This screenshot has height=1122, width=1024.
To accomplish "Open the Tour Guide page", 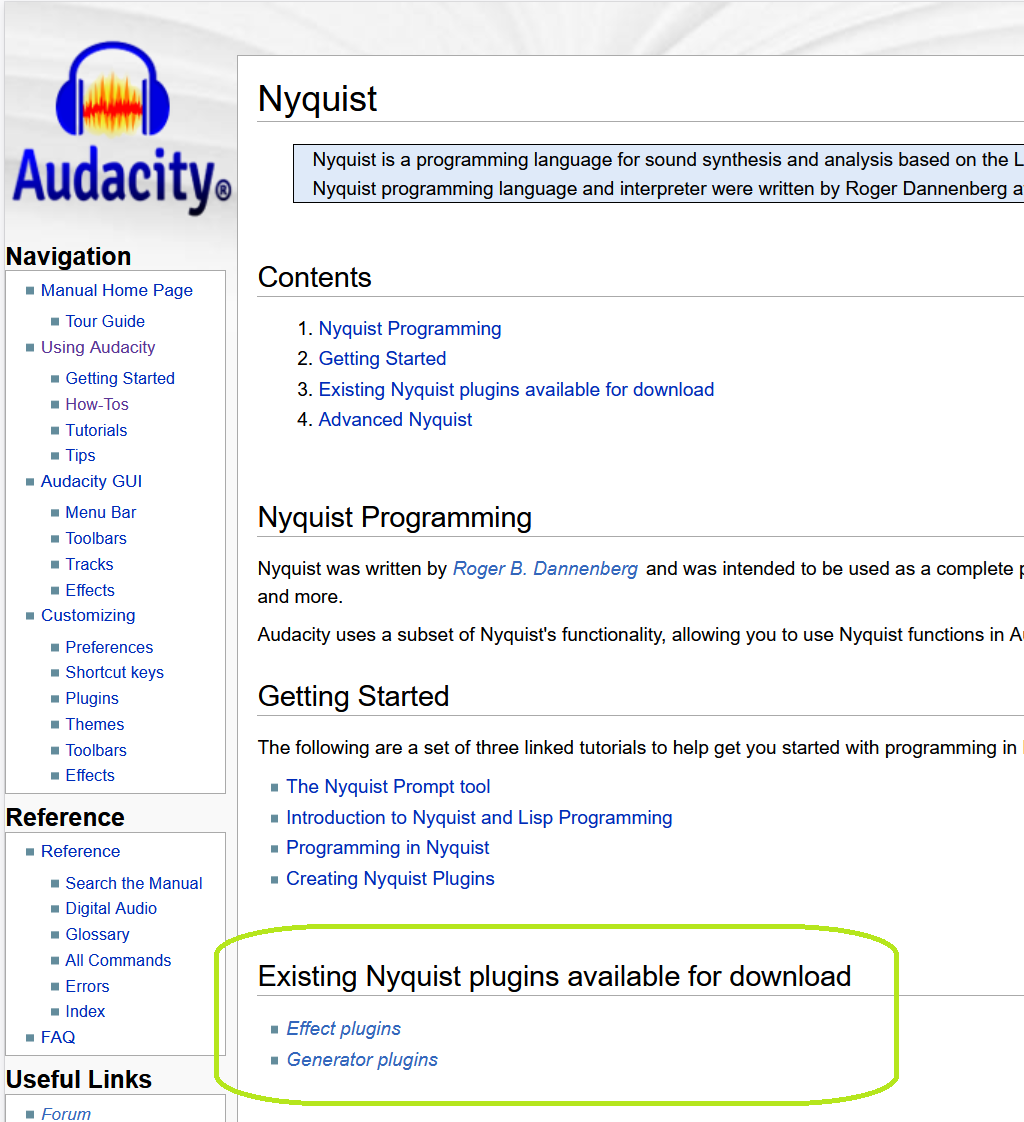I will tap(105, 321).
